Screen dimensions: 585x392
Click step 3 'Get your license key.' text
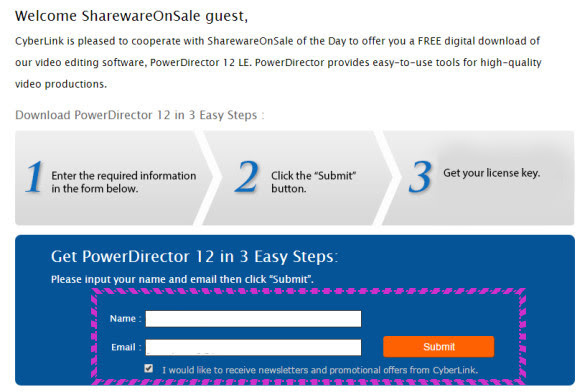(491, 173)
